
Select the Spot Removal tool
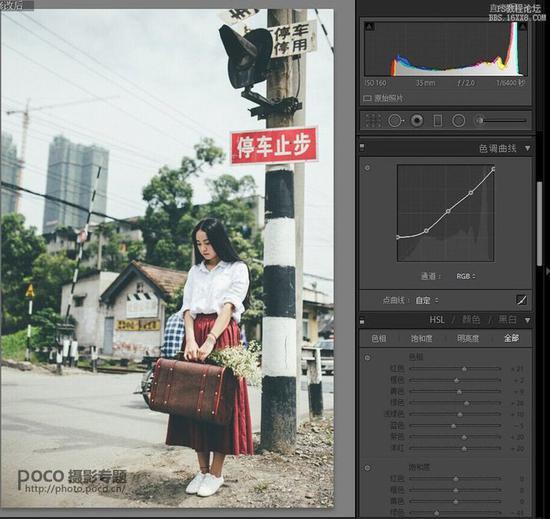point(395,121)
